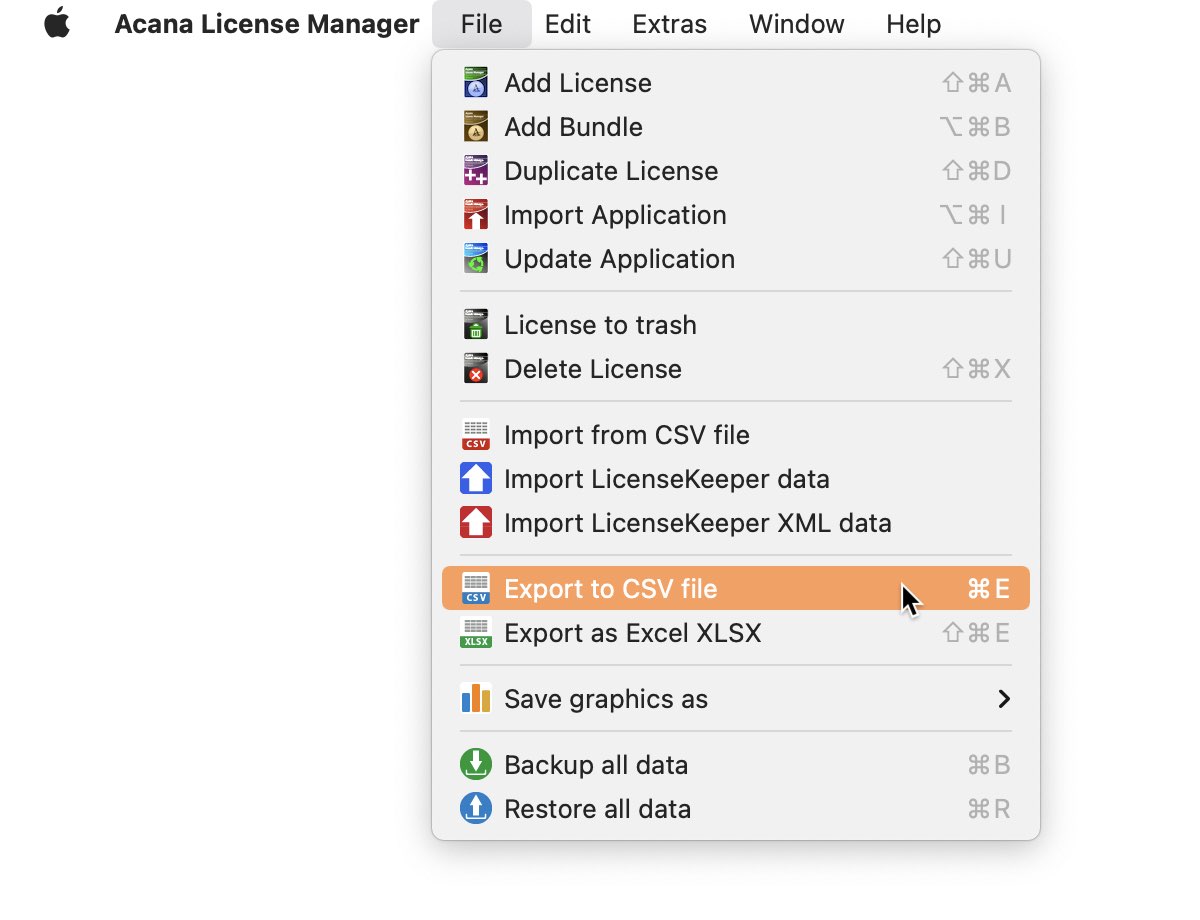
Task: Click the Import Application icon
Action: click(476, 215)
